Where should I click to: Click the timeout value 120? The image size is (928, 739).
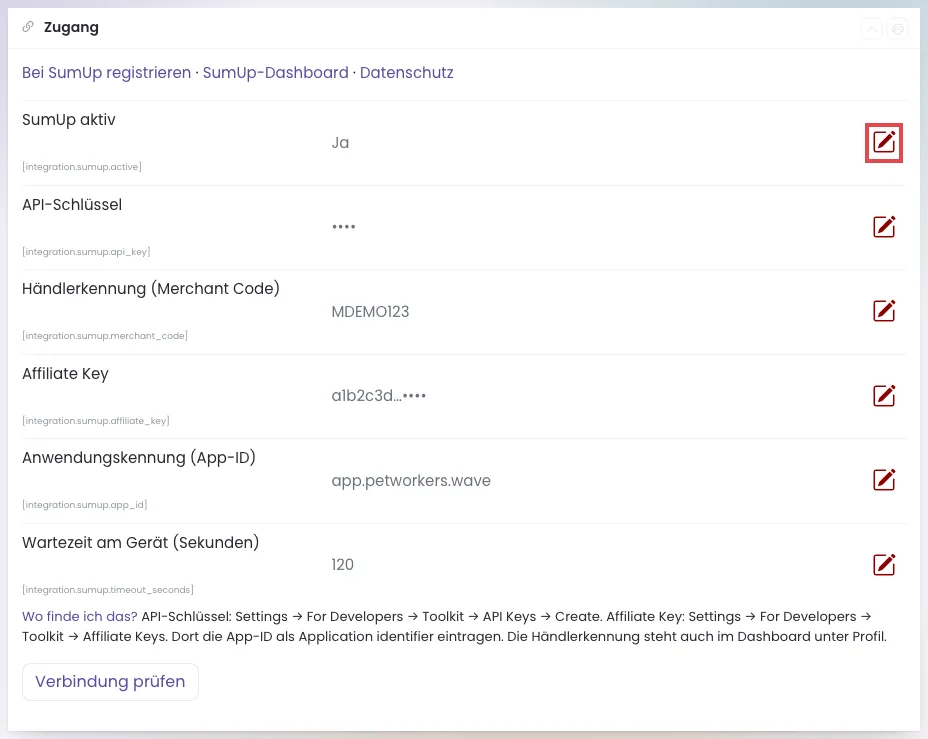coord(343,564)
